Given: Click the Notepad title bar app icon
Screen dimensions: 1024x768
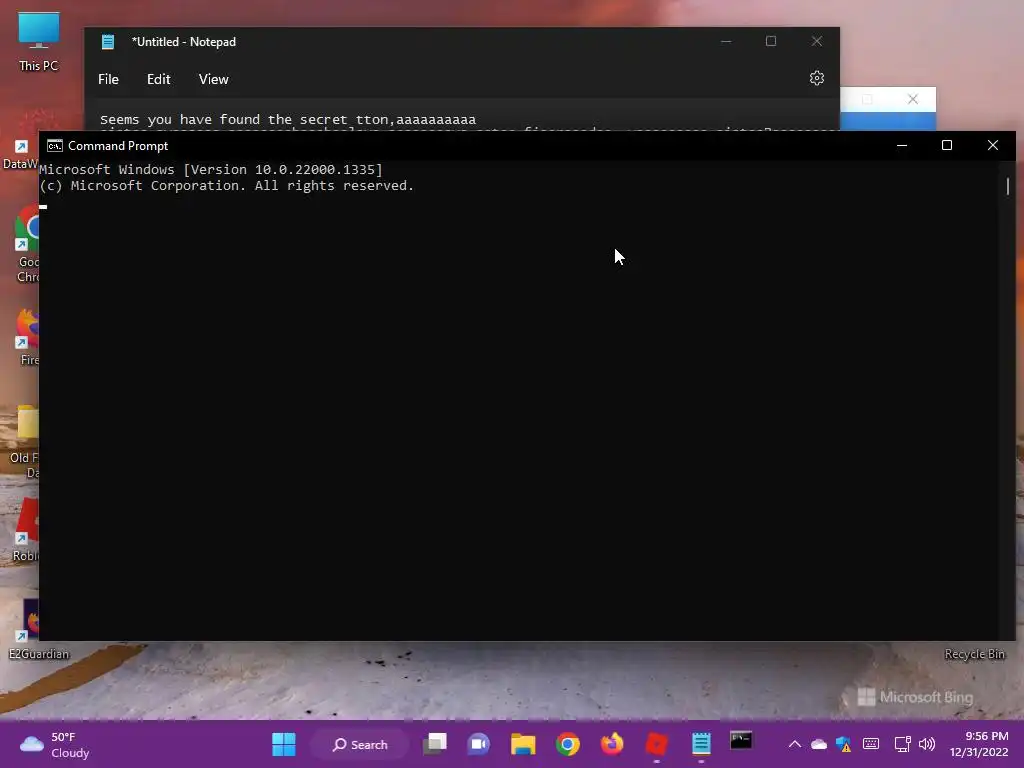Looking at the screenshot, I should coord(108,42).
